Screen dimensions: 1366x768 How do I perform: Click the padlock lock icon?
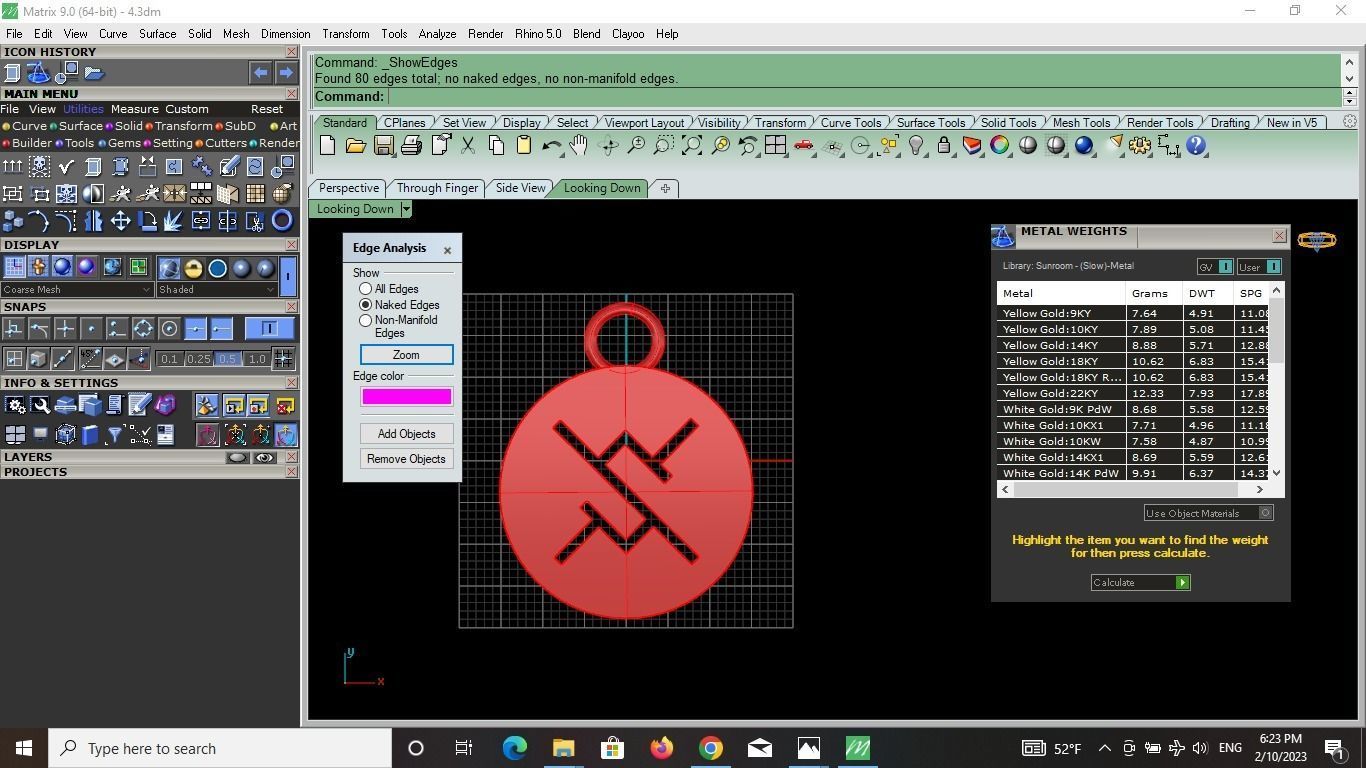tap(943, 146)
